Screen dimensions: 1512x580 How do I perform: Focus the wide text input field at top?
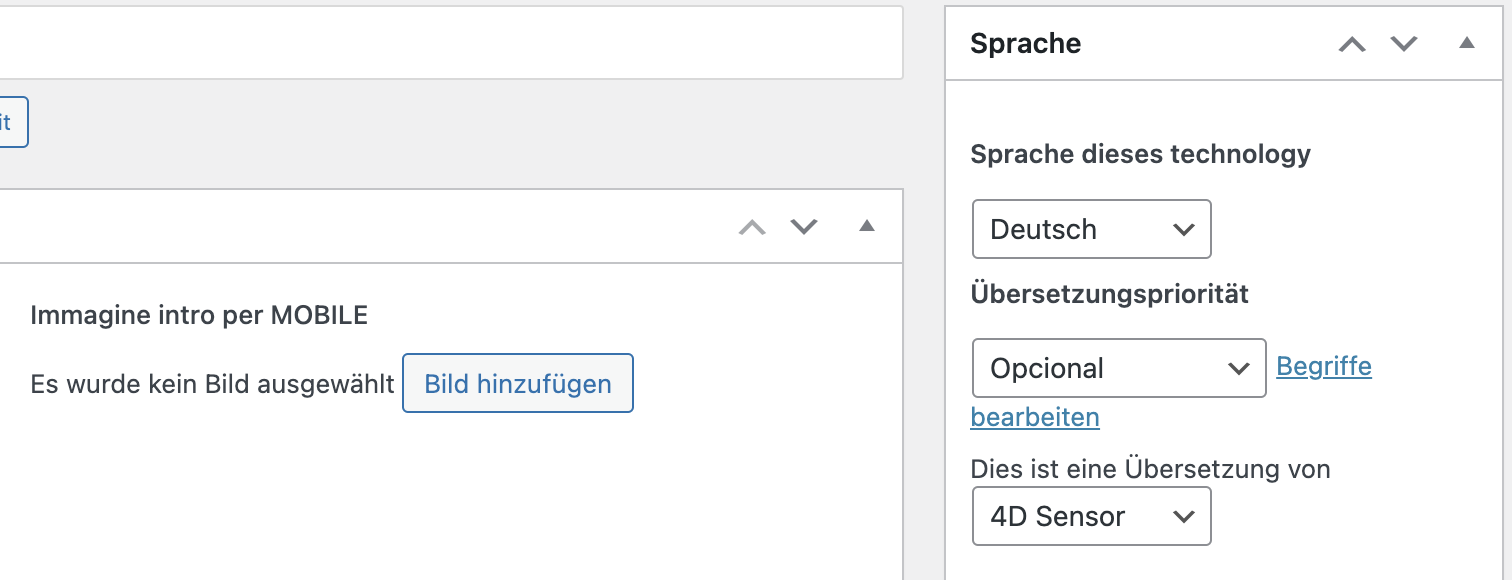pos(450,42)
